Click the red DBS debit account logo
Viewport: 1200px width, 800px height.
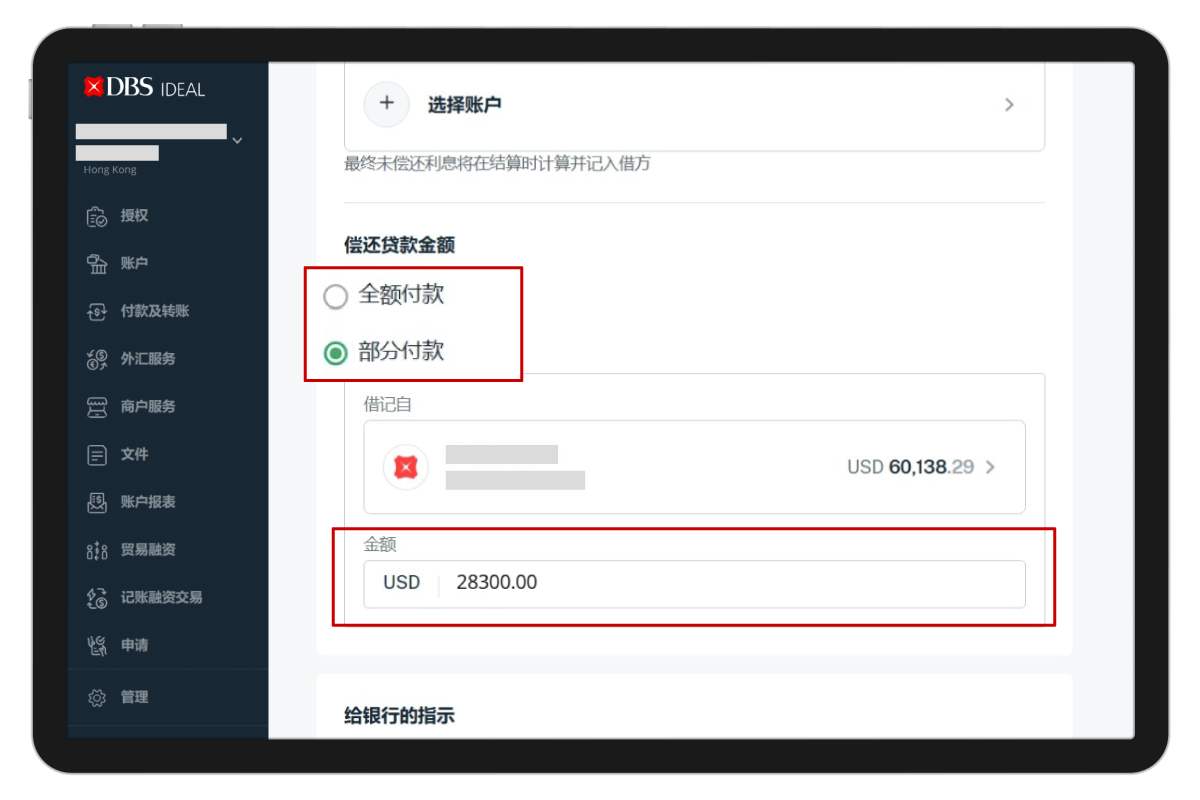pos(406,467)
